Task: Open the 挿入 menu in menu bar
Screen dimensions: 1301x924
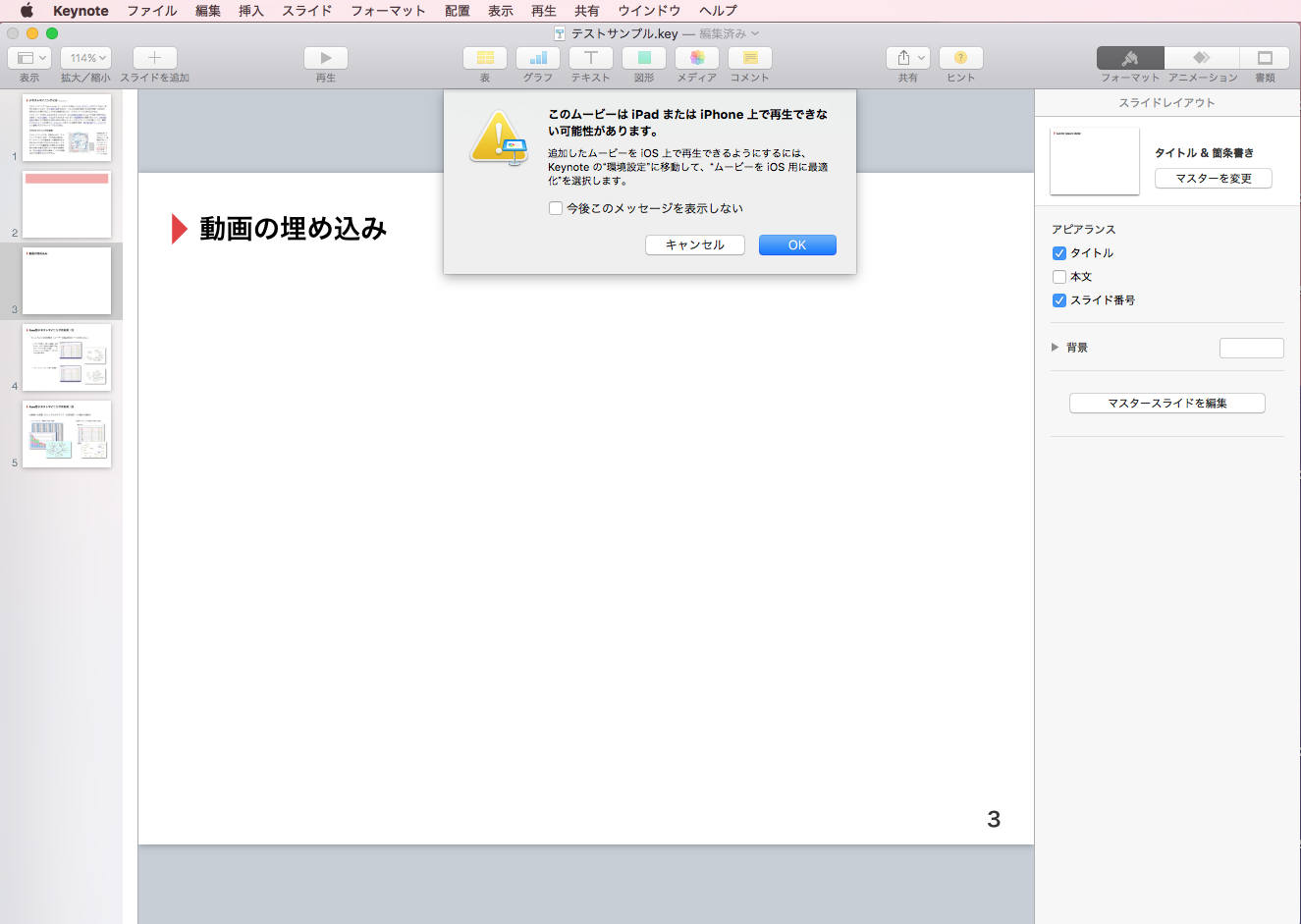Action: pos(251,11)
